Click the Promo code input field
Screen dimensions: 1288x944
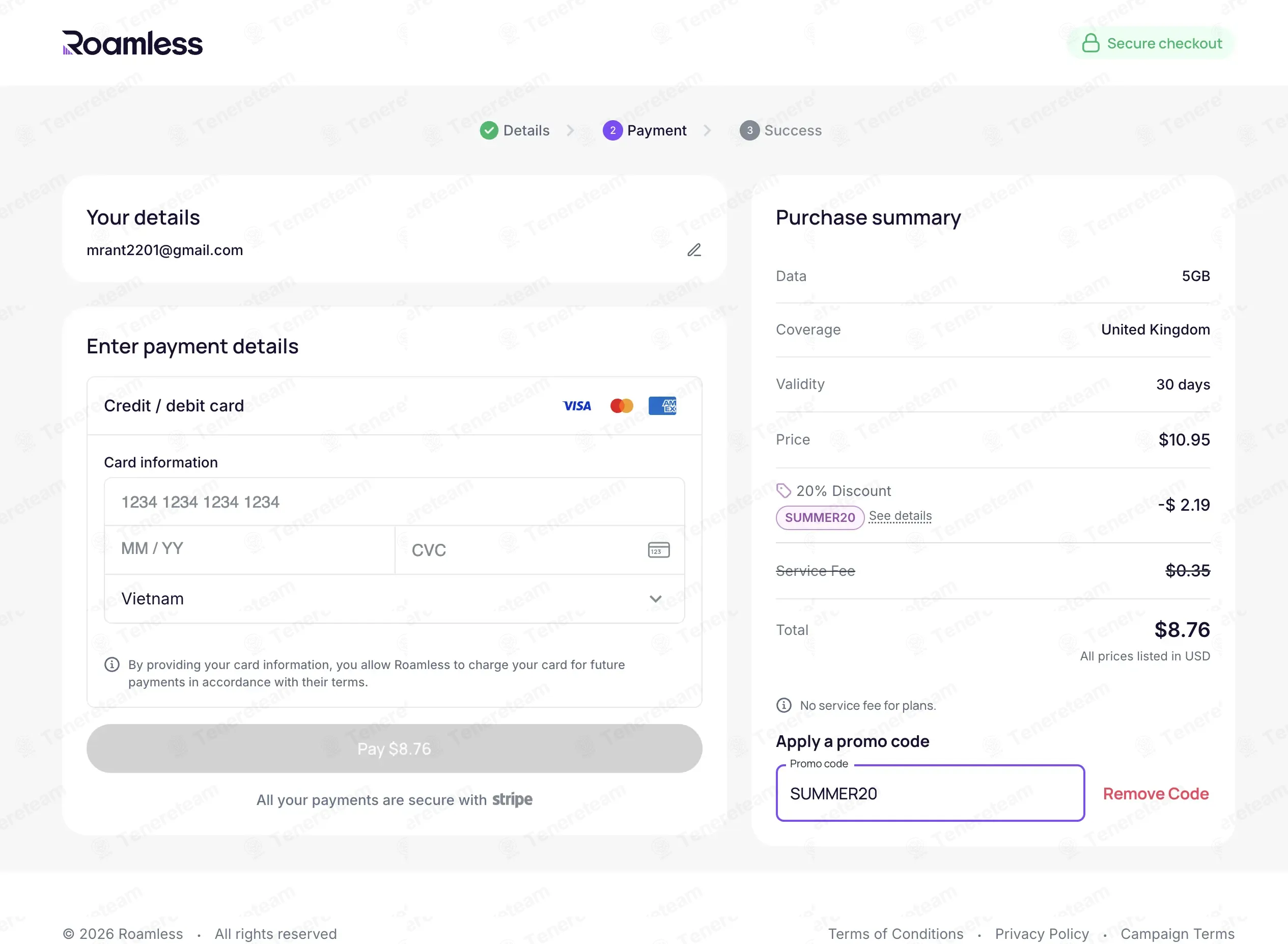[930, 793]
